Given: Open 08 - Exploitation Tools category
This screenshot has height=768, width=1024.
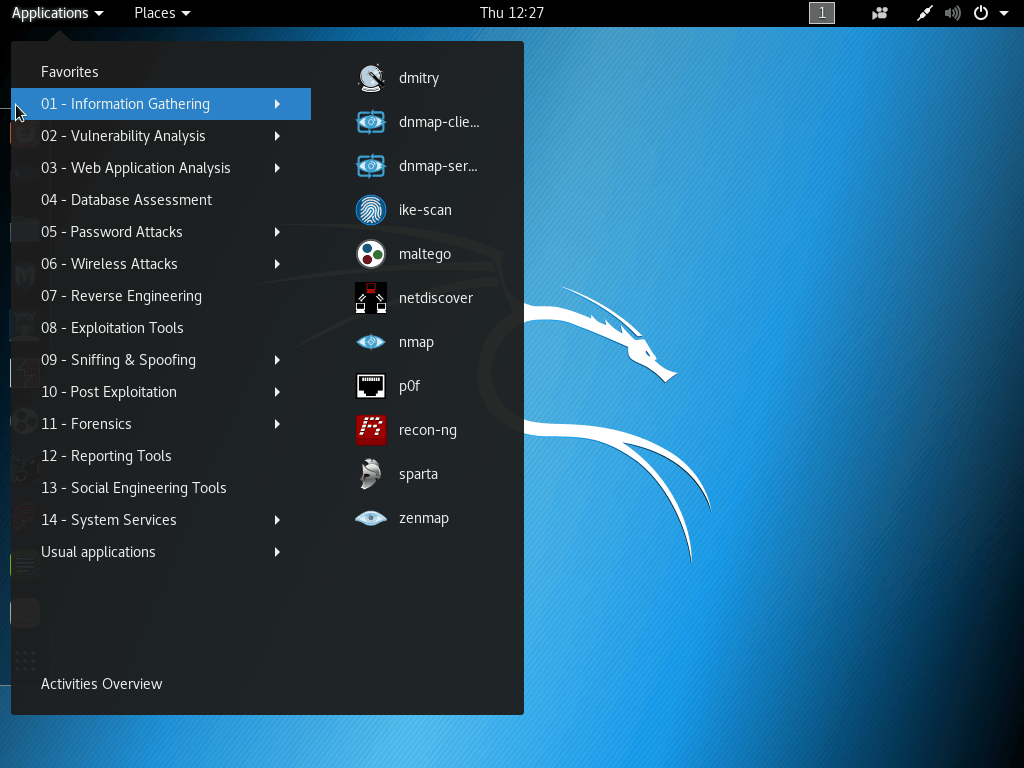Looking at the screenshot, I should (161, 328).
